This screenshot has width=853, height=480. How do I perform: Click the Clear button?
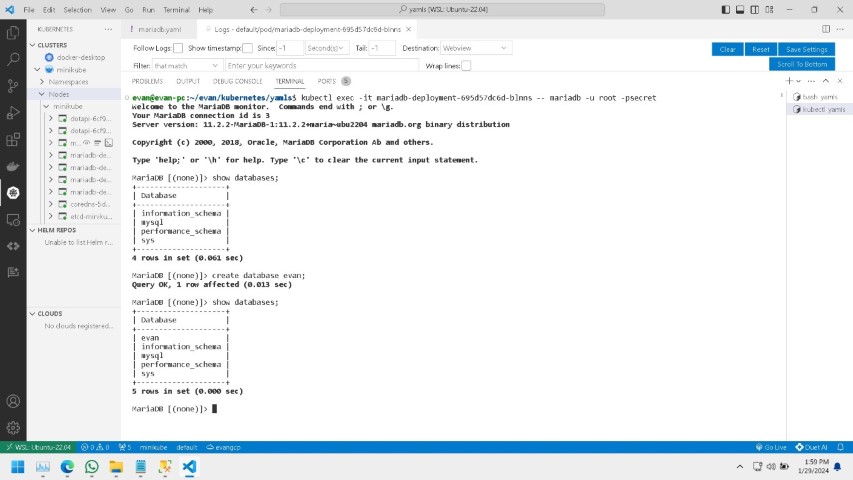pyautogui.click(x=727, y=49)
